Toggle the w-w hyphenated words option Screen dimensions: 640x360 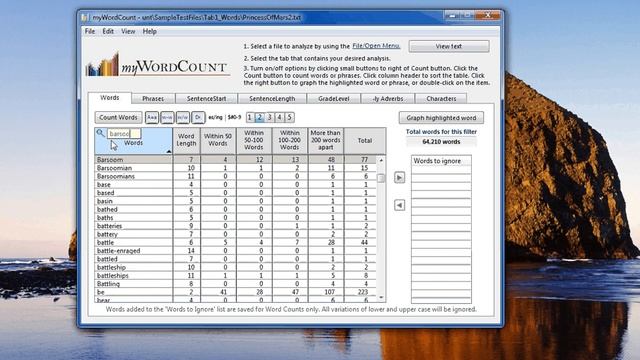click(x=167, y=118)
